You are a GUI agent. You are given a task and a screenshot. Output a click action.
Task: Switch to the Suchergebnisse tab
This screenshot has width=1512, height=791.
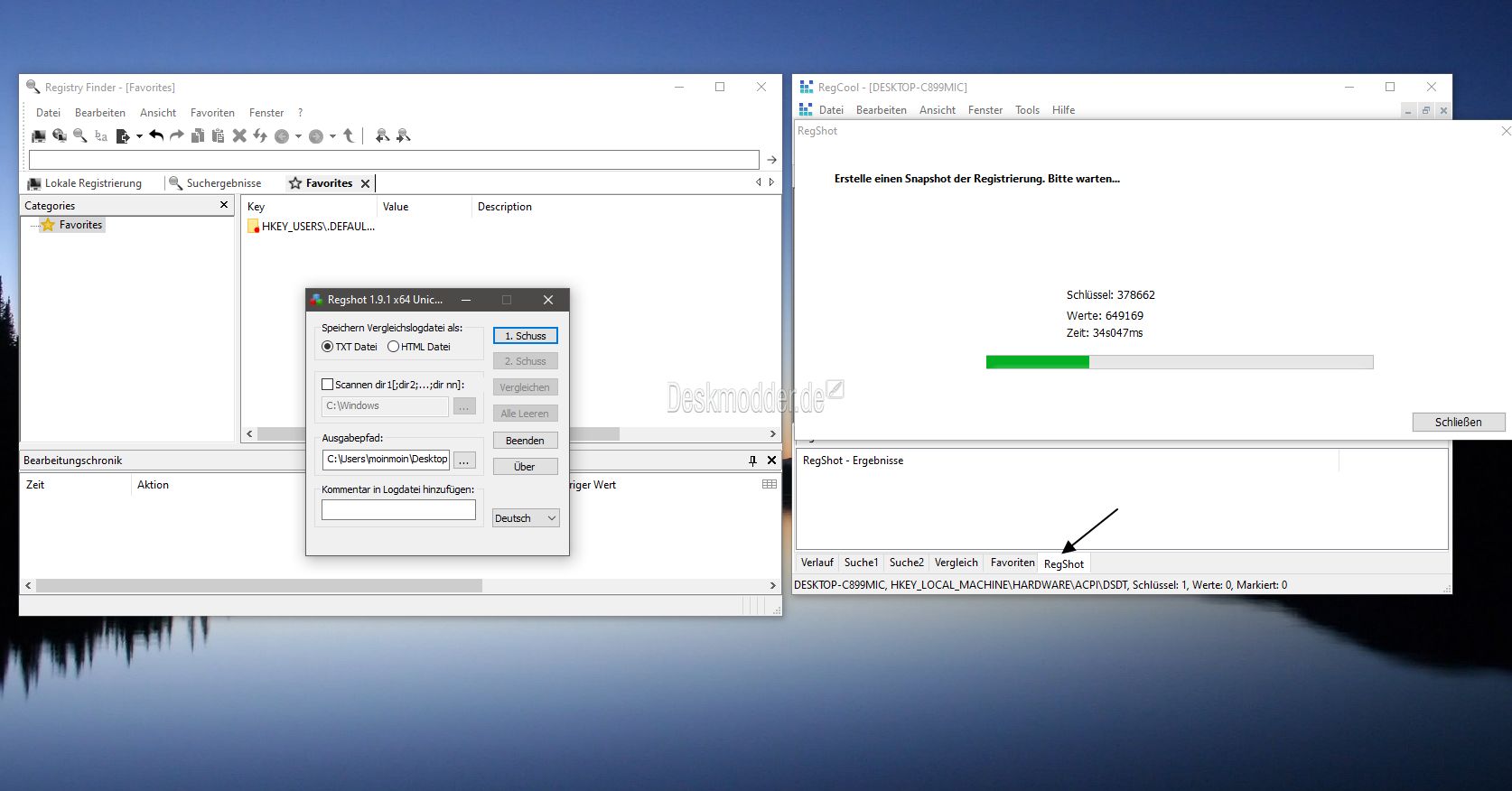pyautogui.click(x=216, y=183)
